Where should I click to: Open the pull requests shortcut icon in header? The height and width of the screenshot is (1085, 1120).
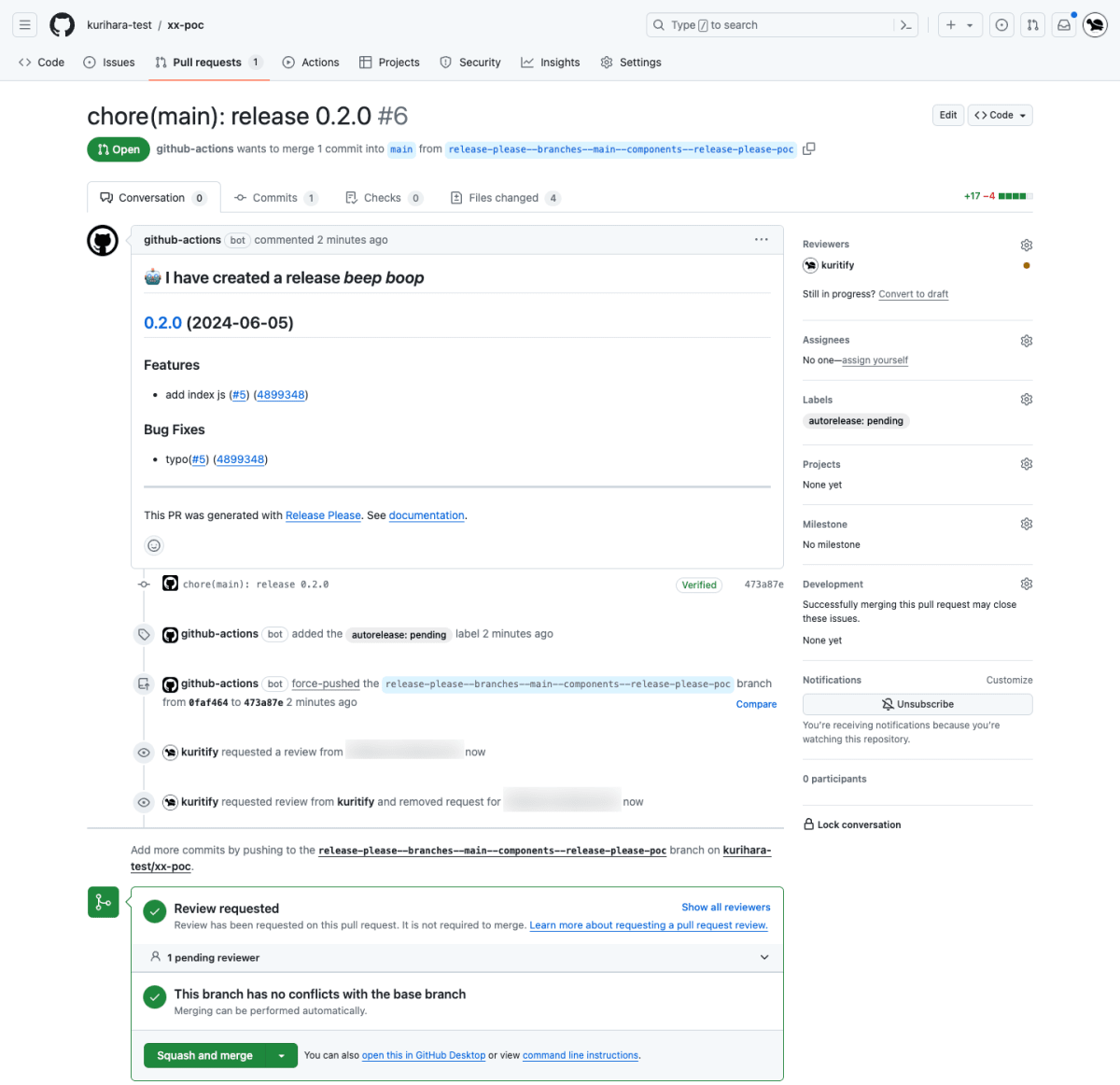click(1032, 25)
